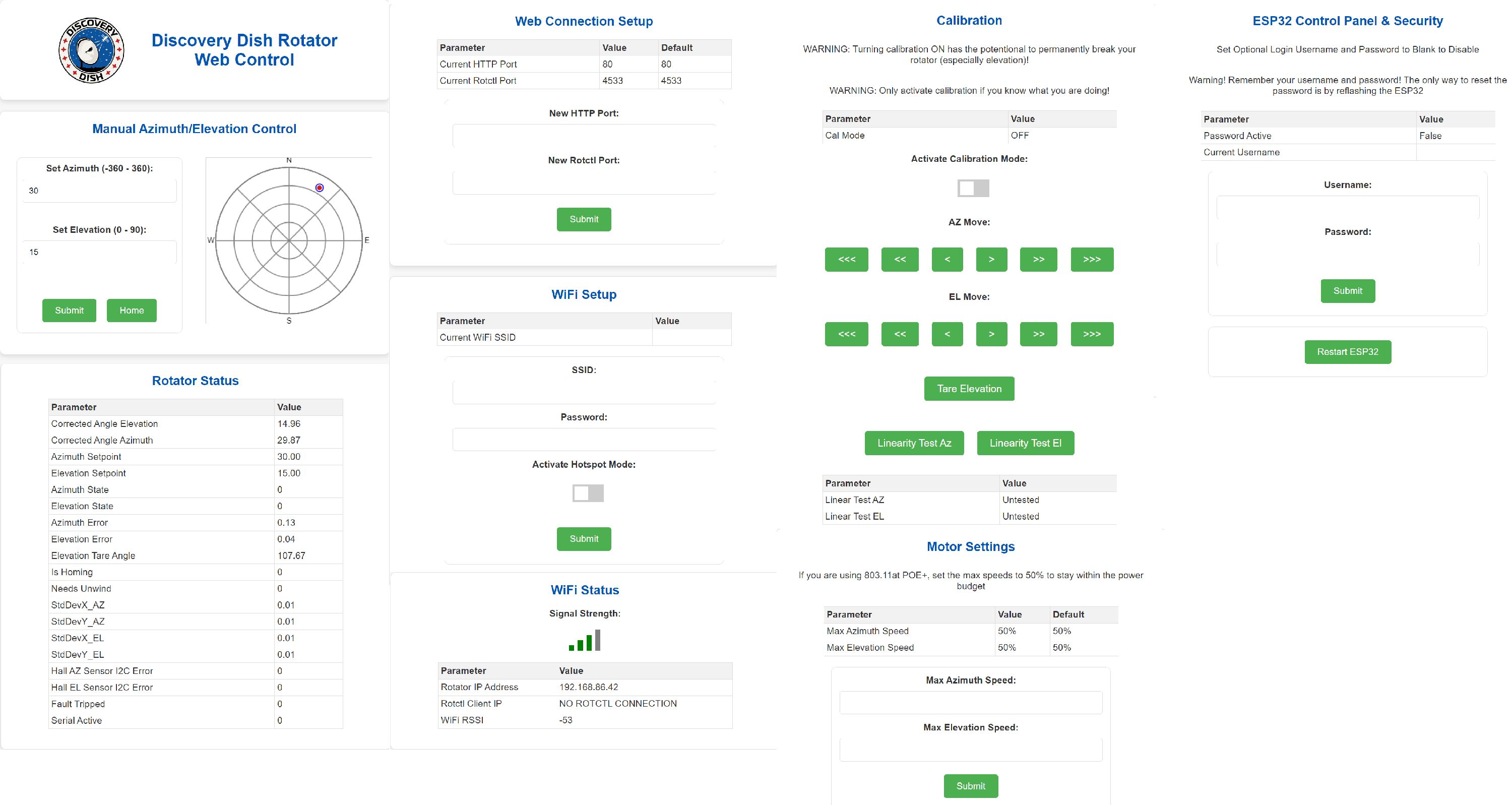Enable the Activate Hotspot Mode switch
This screenshot has height=805, width=1512.
tap(588, 493)
